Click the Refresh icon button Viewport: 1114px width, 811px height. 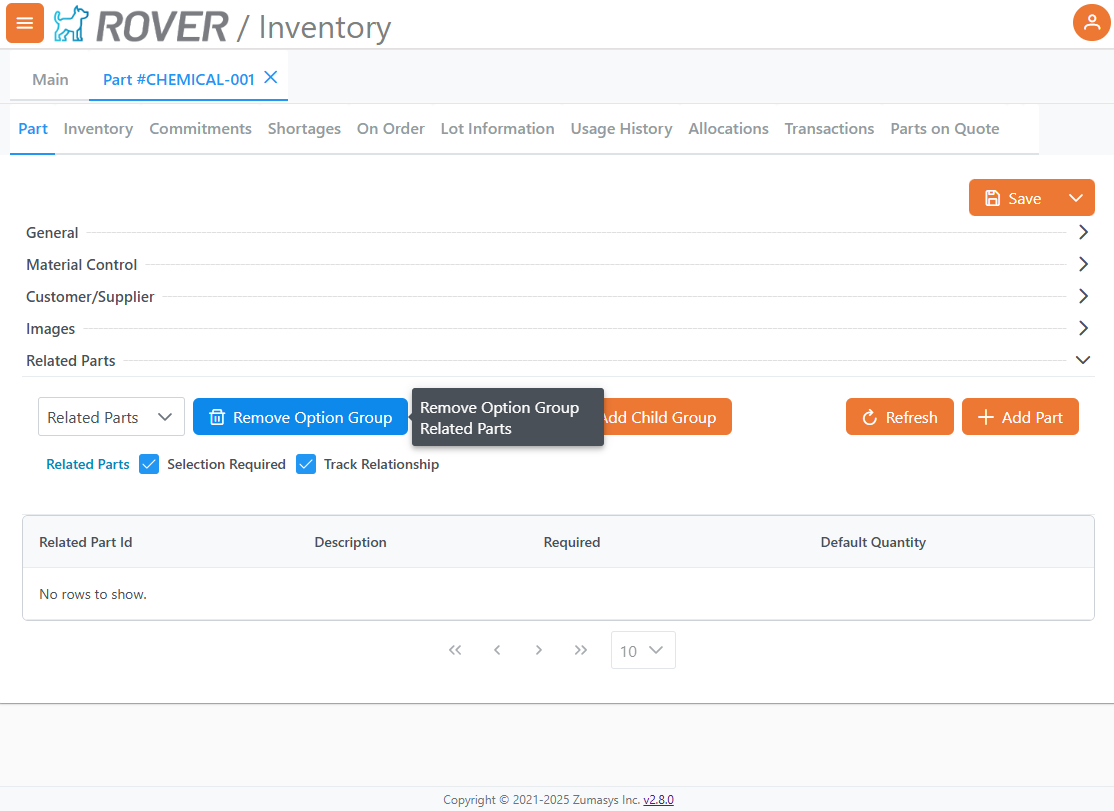pos(872,417)
